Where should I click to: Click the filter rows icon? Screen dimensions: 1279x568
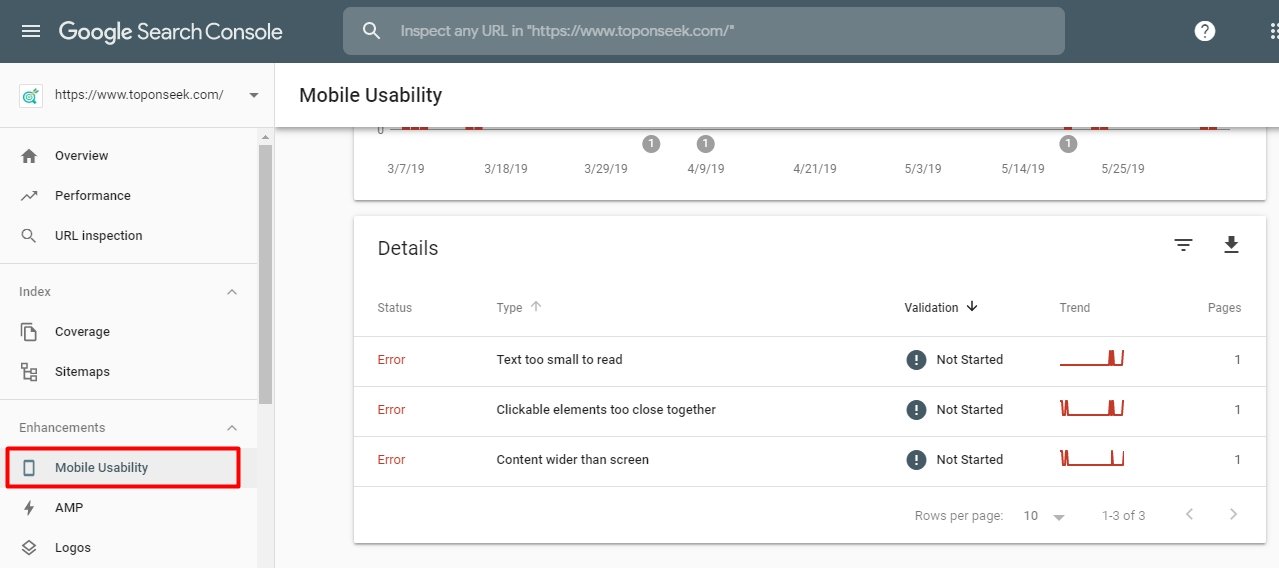tap(1184, 245)
